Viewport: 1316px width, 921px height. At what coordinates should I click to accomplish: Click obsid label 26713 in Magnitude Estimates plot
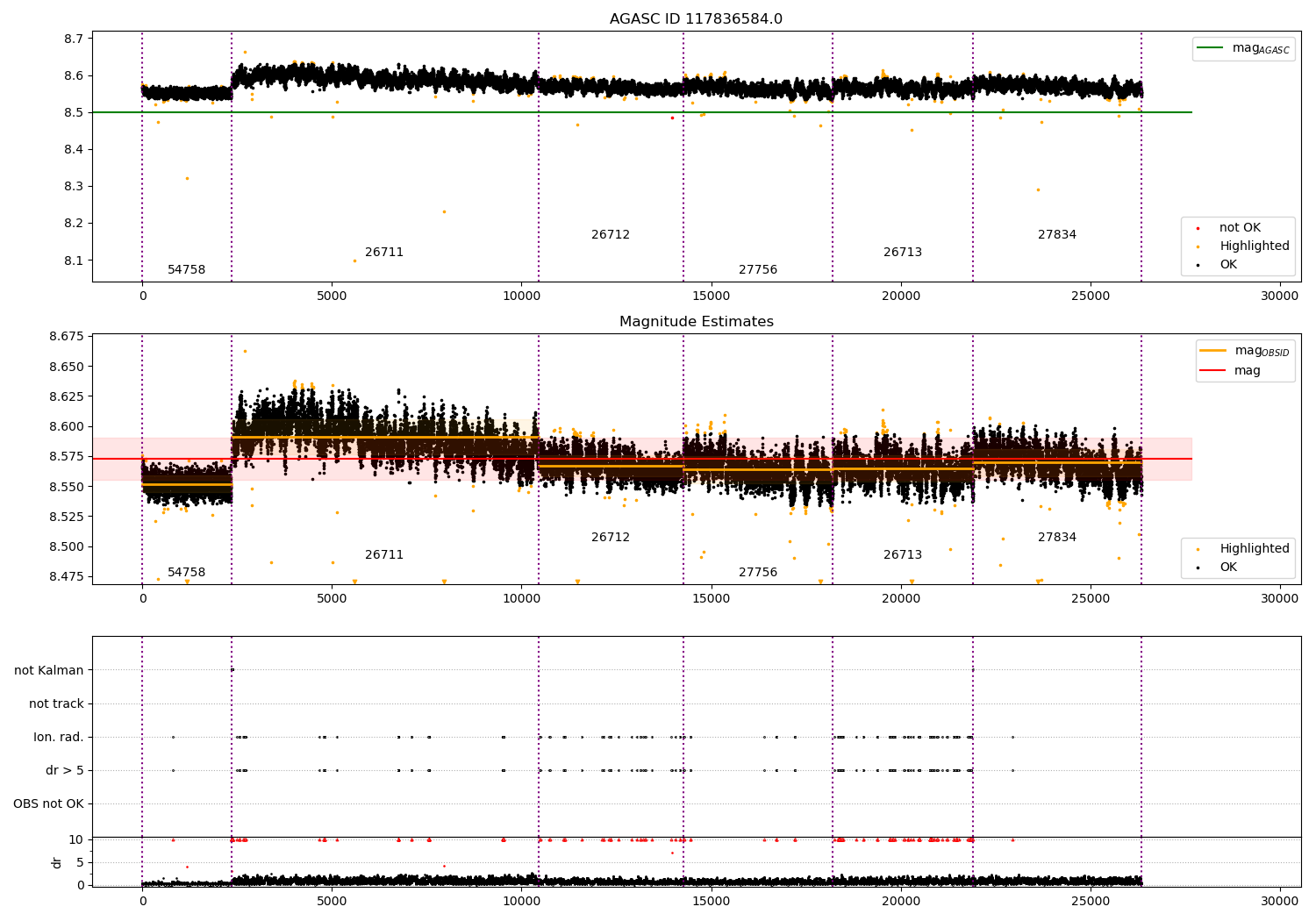pos(903,555)
